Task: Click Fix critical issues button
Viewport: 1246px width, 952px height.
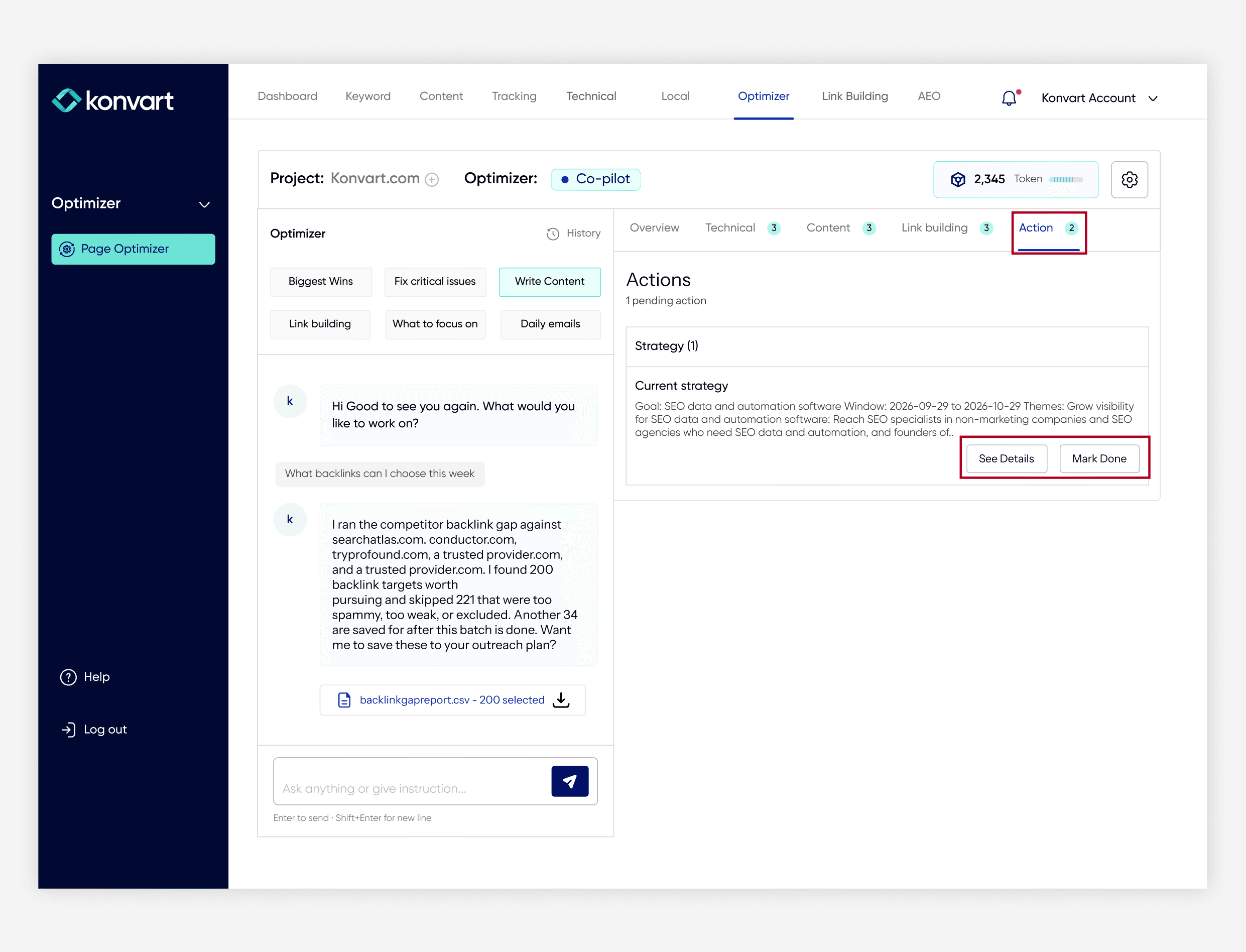Action: click(x=435, y=282)
